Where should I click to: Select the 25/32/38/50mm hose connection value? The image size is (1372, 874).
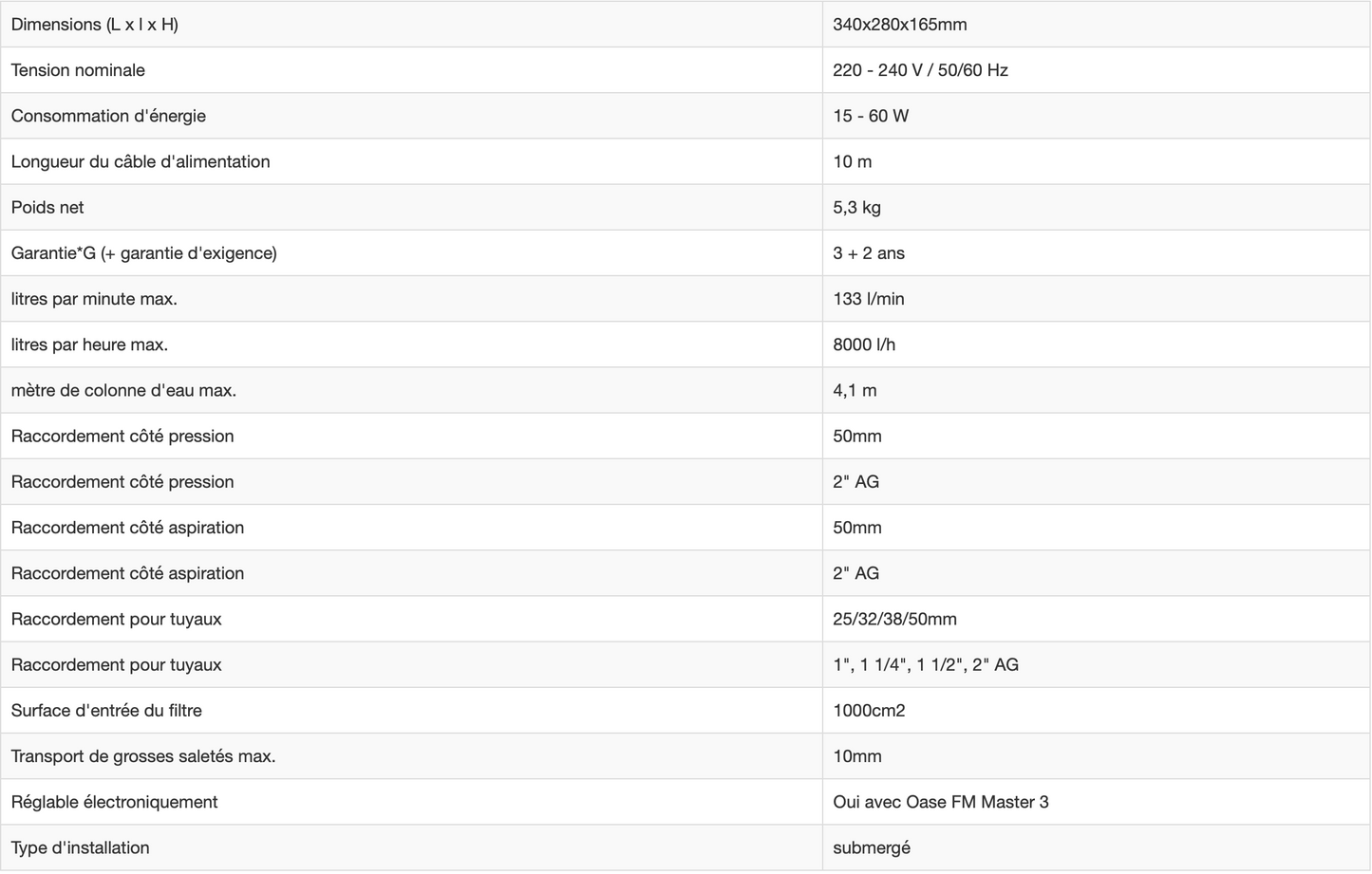point(894,619)
